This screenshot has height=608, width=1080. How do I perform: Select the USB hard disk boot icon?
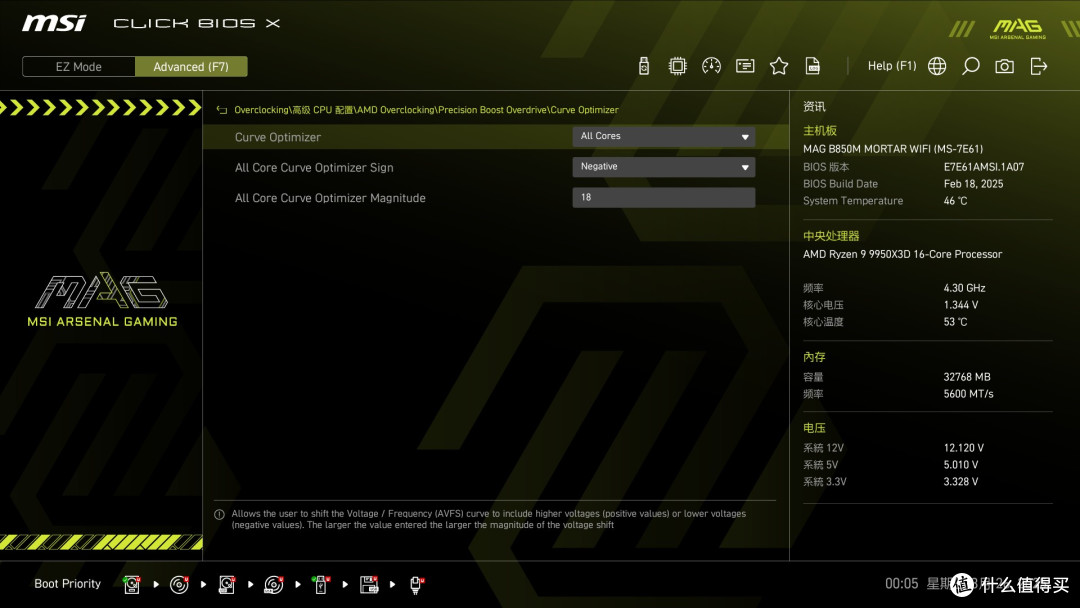227,585
